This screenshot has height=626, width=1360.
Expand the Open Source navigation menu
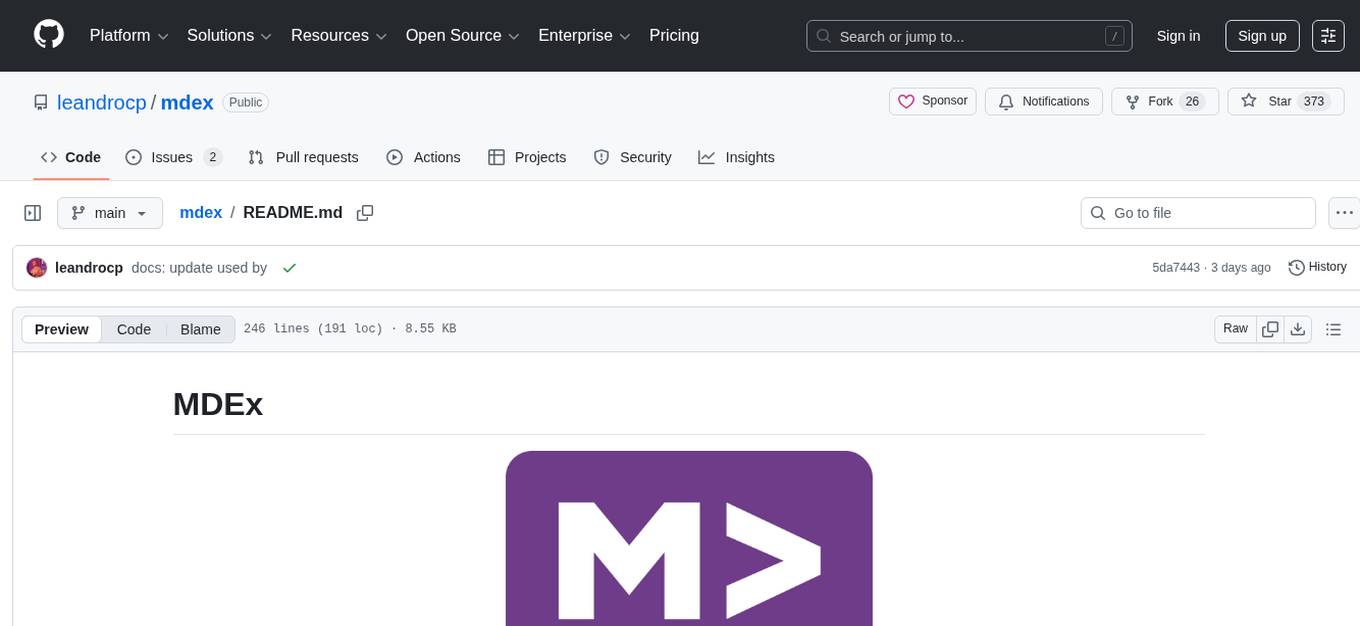[x=462, y=35]
